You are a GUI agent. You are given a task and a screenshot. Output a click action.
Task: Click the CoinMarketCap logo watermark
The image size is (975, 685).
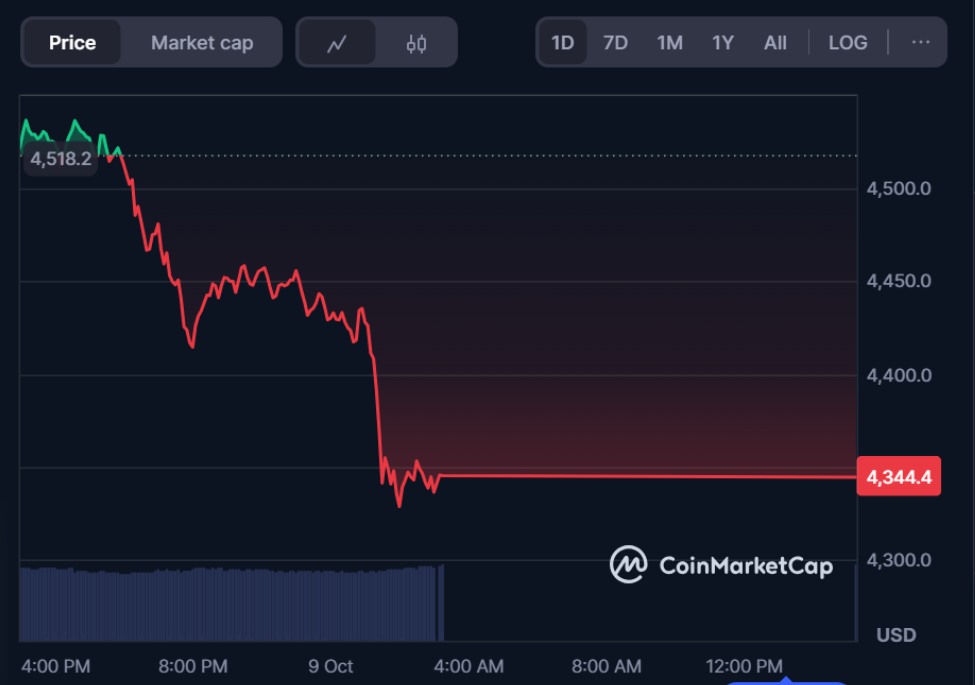click(x=721, y=565)
